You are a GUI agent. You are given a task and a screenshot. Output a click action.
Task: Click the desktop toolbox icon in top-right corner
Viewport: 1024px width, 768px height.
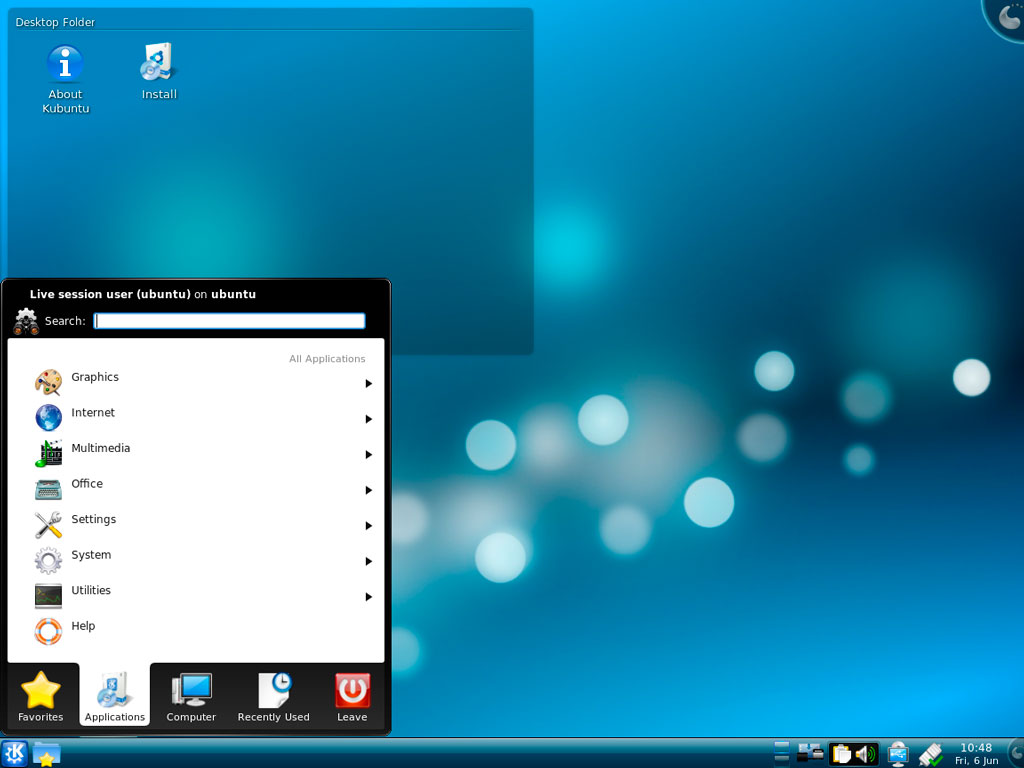point(1007,17)
